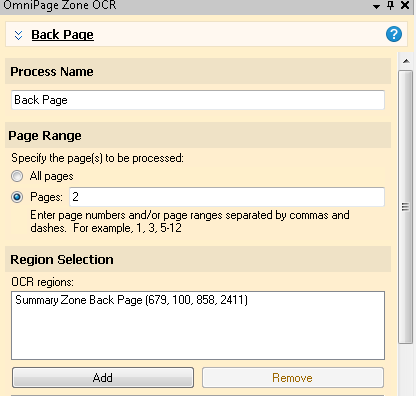This screenshot has height=396, width=416.
Task: Open the blue help question mark icon
Action: click(x=394, y=34)
